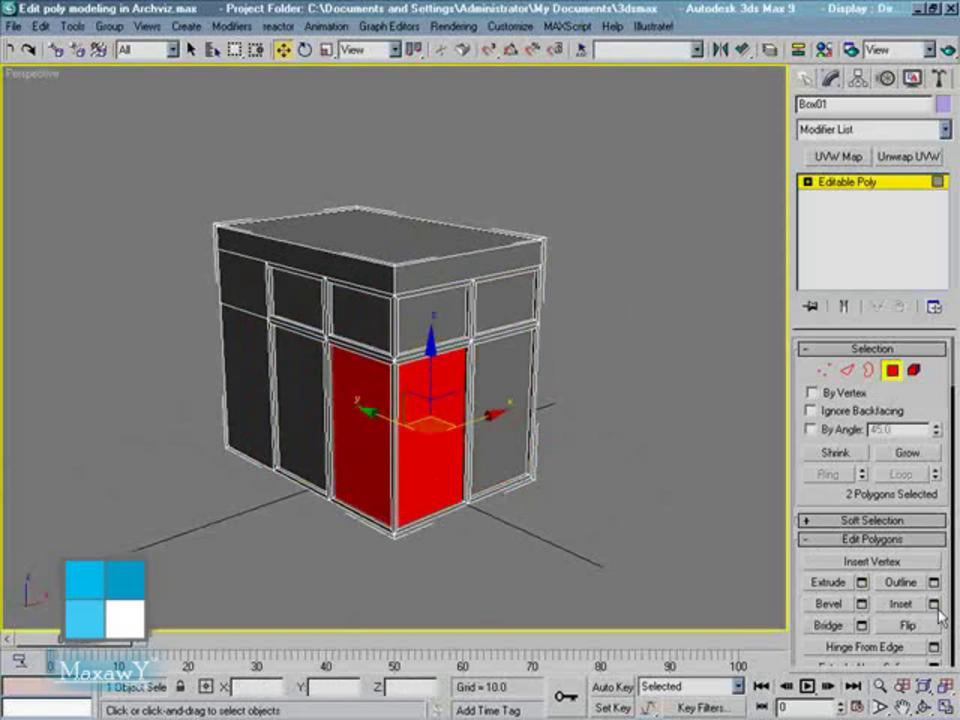Click the Play Animation button
Image resolution: width=960 pixels, height=720 pixels.
(807, 686)
